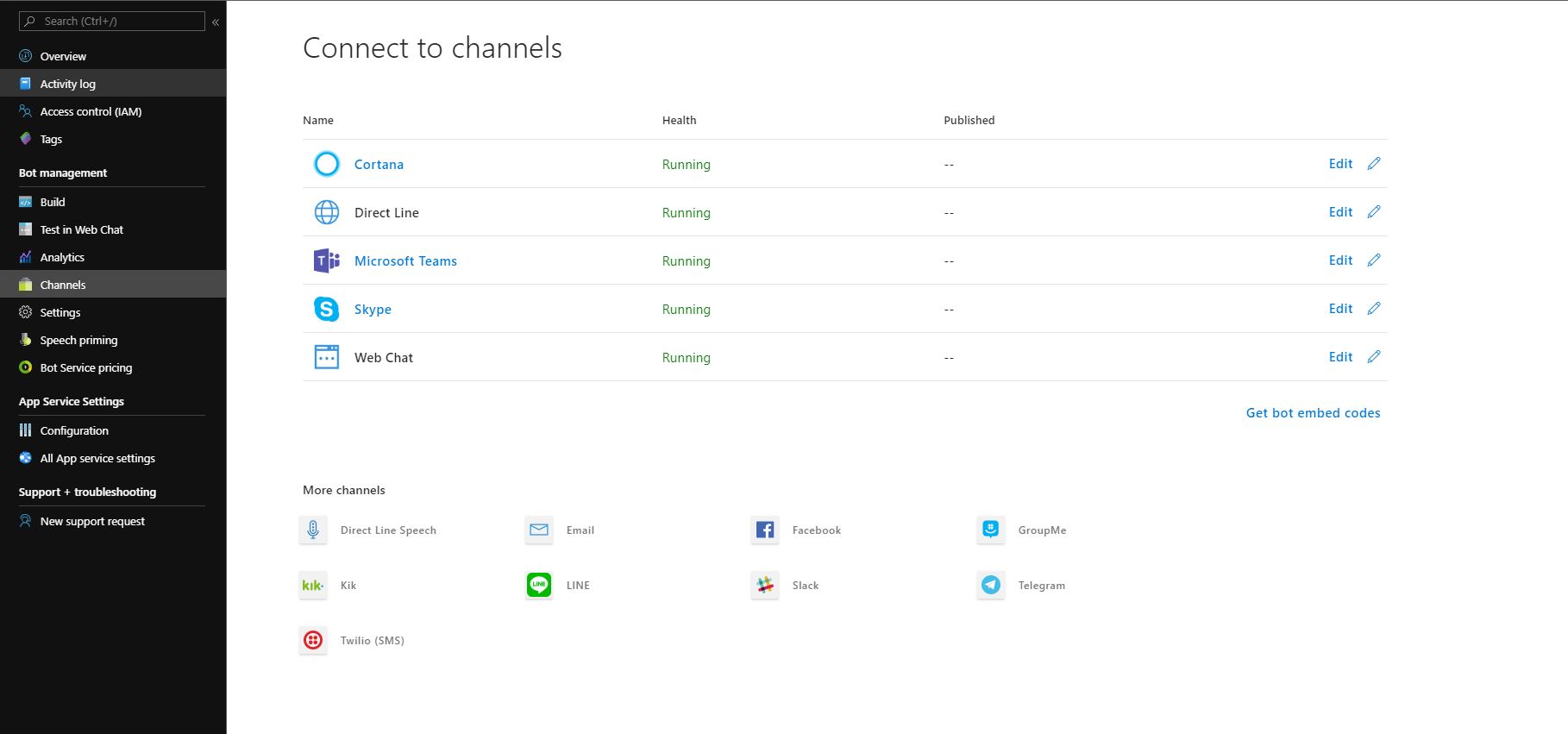
Task: Open the Cortana channel link
Action: pos(379,164)
